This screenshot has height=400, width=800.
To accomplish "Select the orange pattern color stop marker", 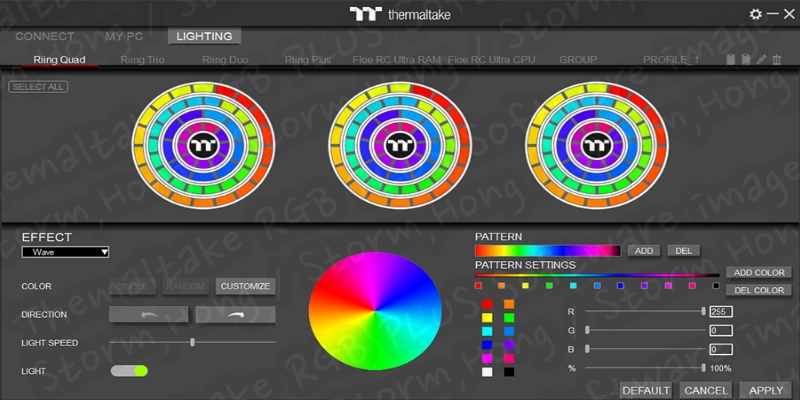I will pos(502,286).
